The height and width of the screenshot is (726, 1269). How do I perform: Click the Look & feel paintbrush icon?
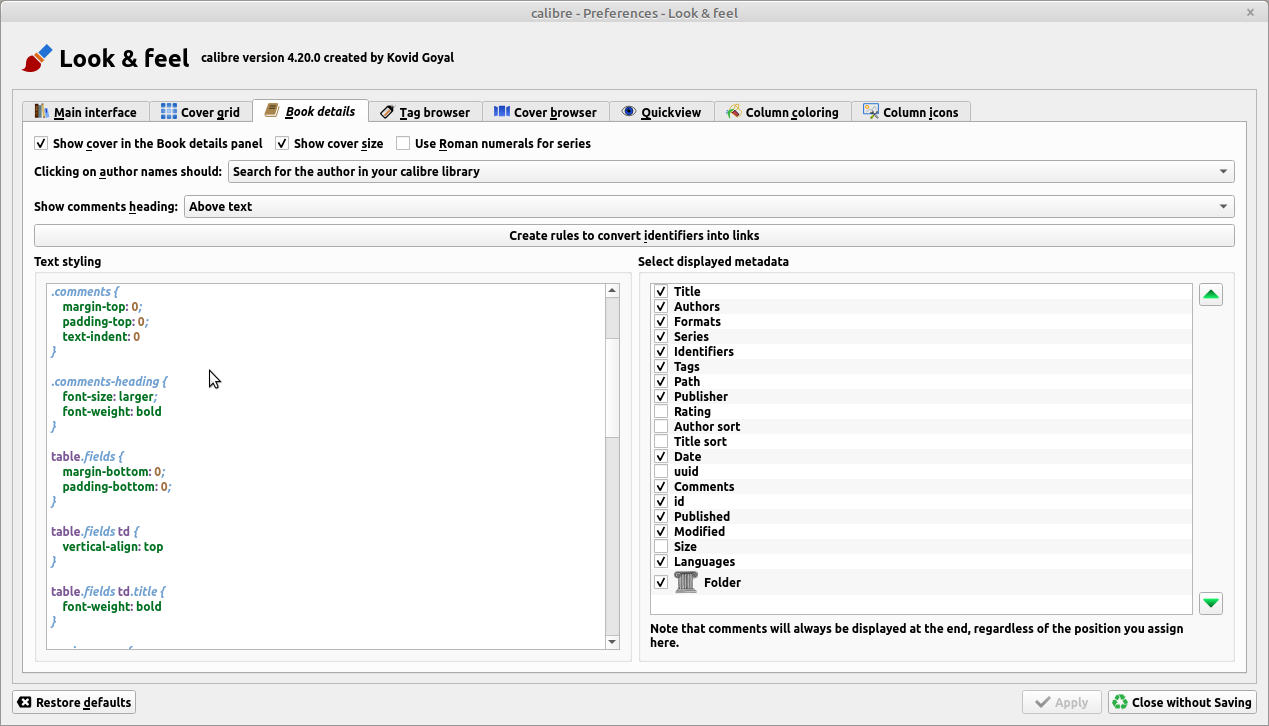(37, 58)
